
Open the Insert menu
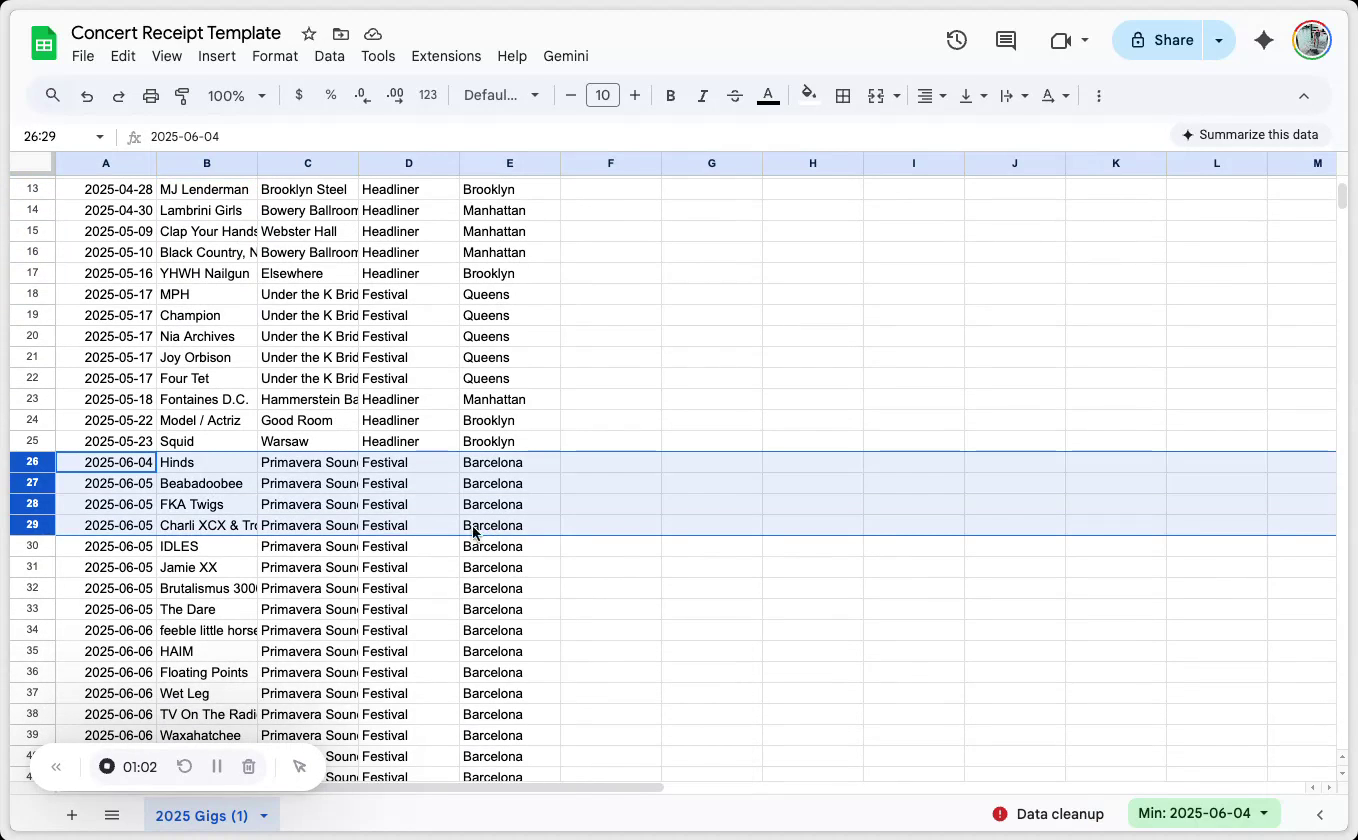click(x=217, y=56)
